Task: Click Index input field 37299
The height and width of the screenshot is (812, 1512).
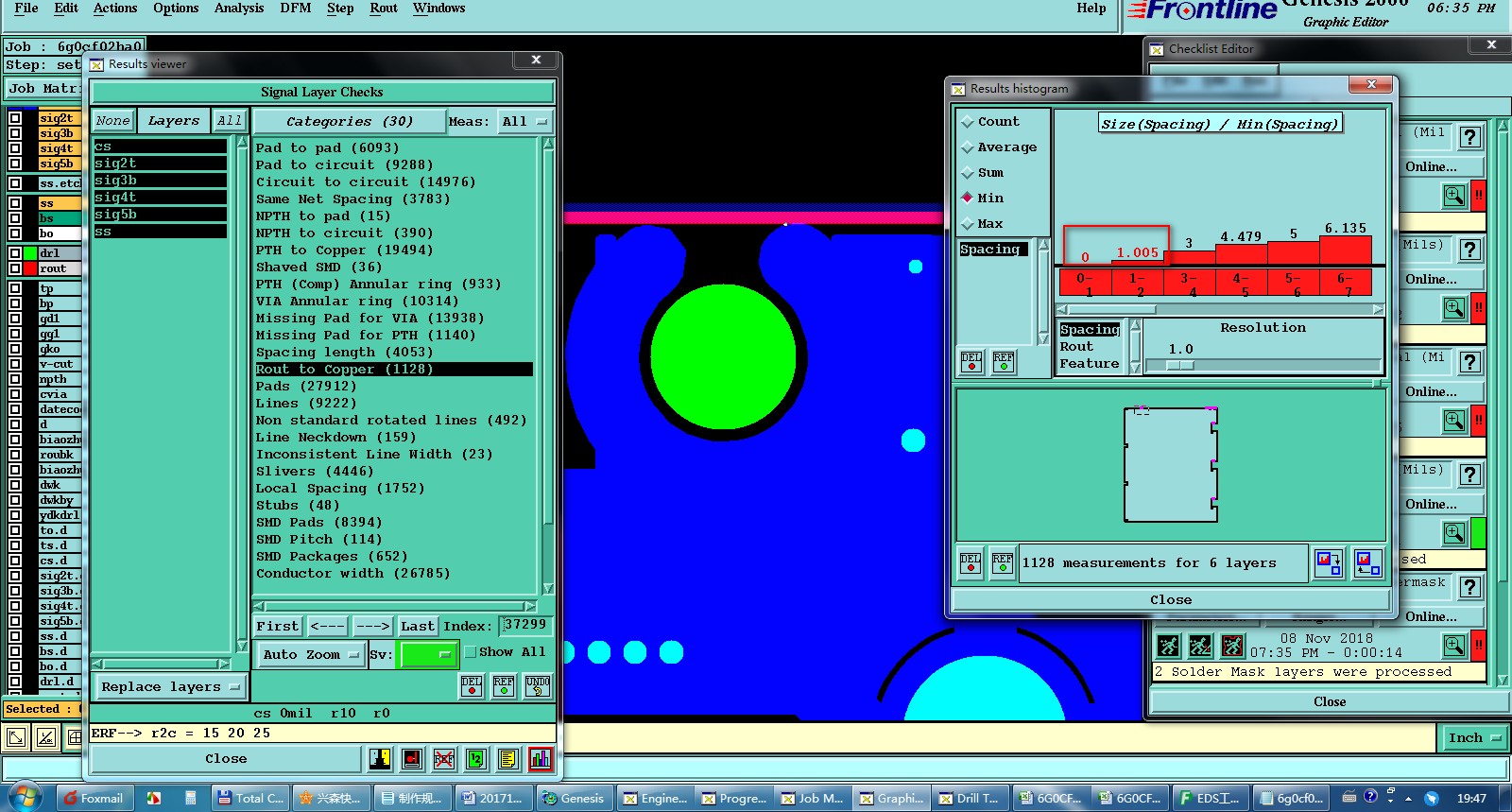Action: coord(525,625)
